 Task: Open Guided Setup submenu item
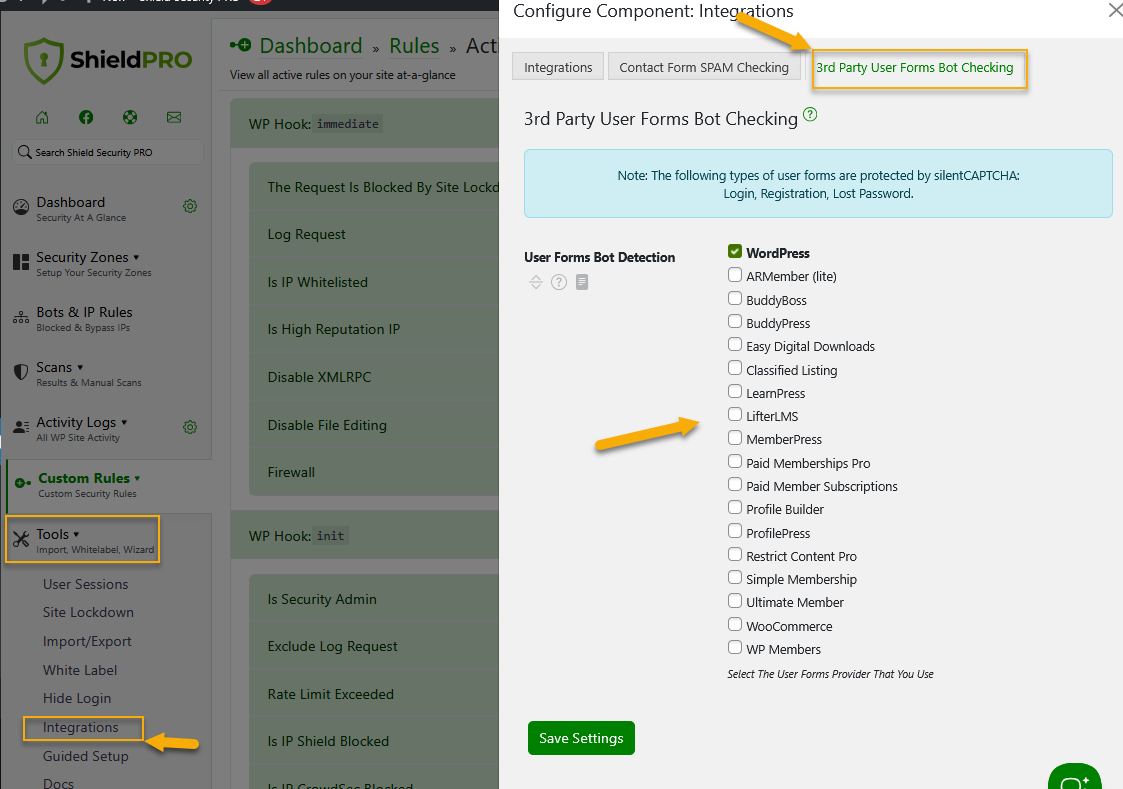point(85,756)
